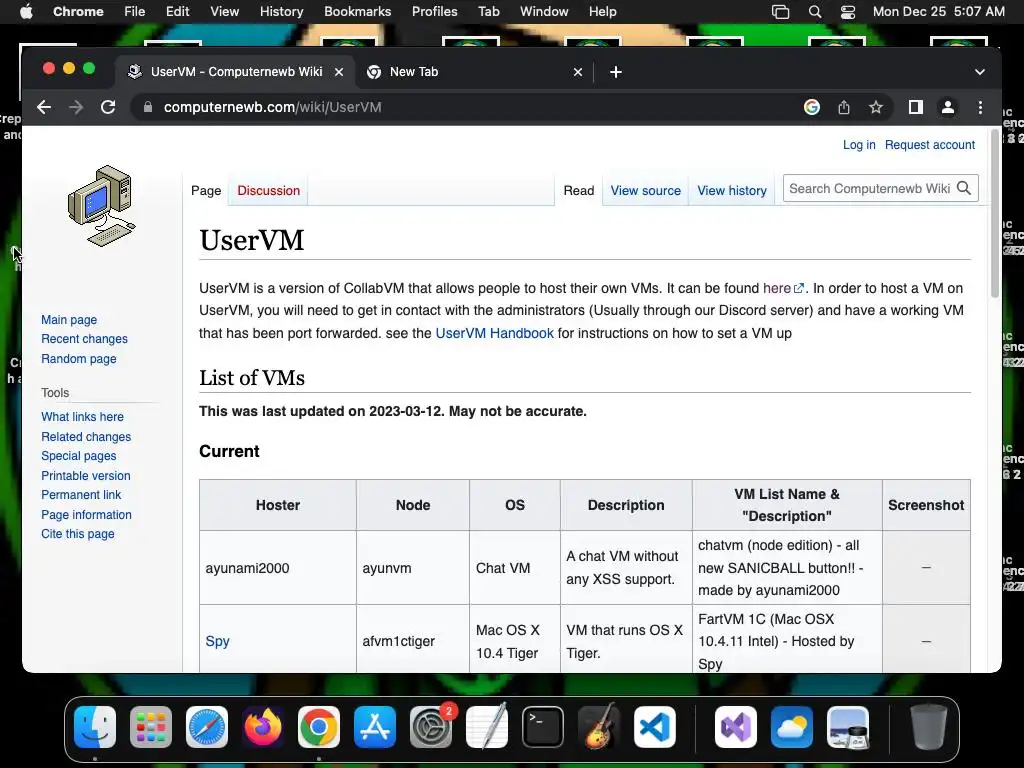Open the History menu
This screenshot has height=768, width=1024.
281,12
